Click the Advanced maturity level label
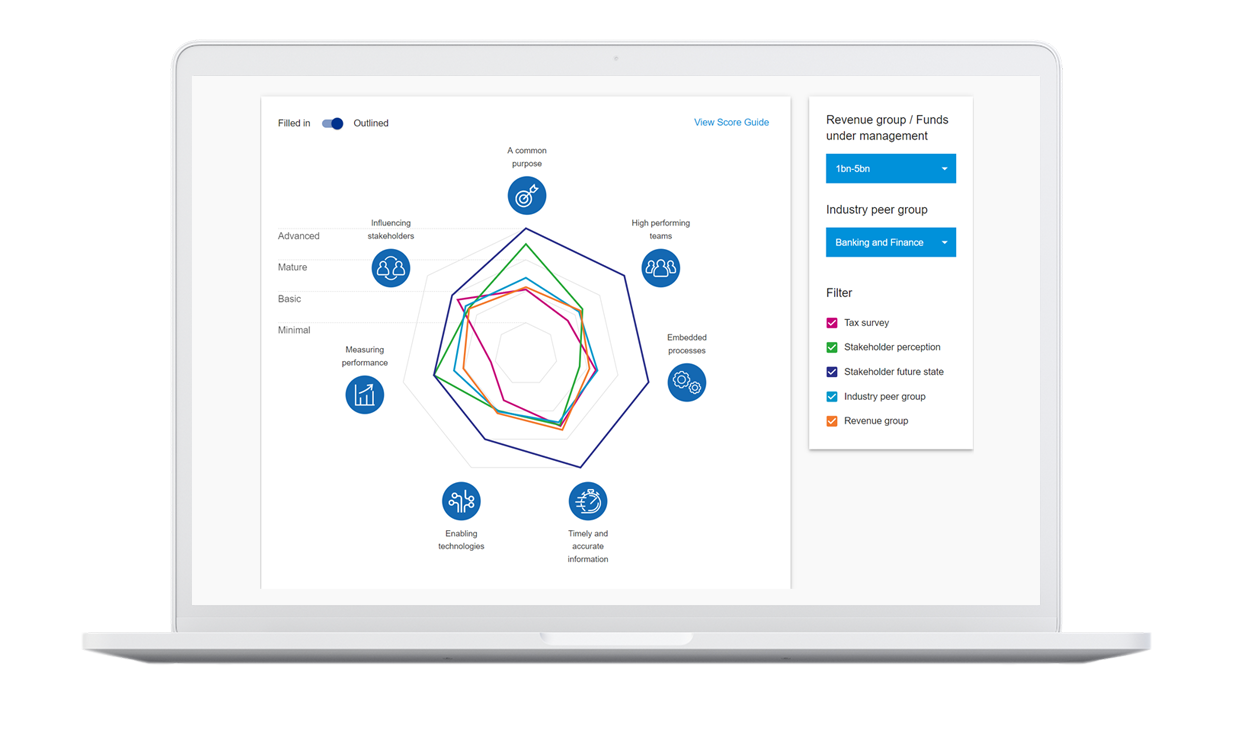 [299, 236]
